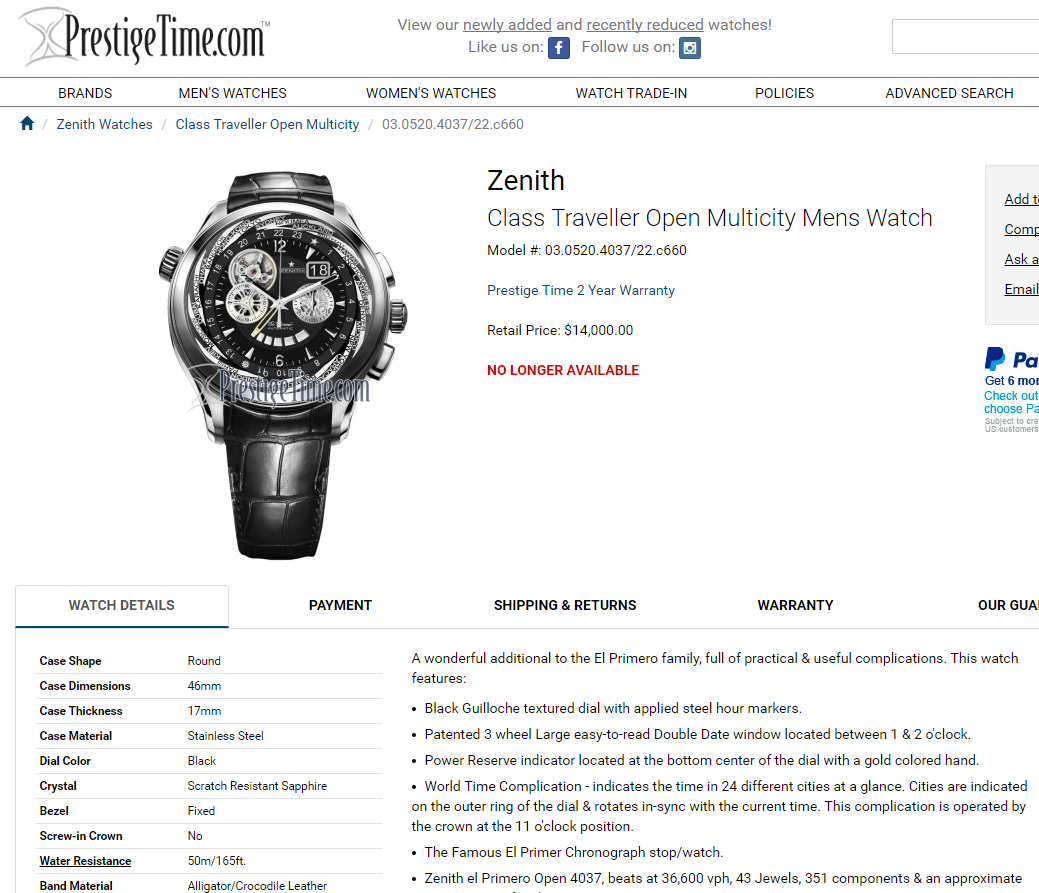This screenshot has height=893, width=1039.
Task: Select the Watch Details tab
Action: [122, 605]
